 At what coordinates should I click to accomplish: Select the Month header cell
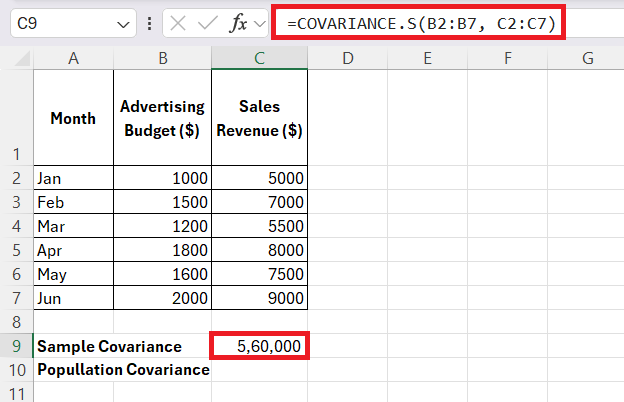[74, 118]
